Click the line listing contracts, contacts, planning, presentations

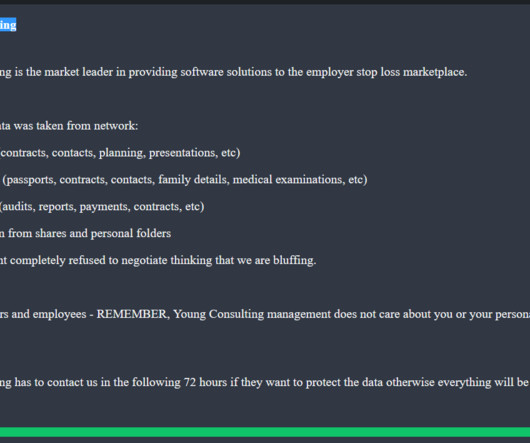click(x=120, y=153)
